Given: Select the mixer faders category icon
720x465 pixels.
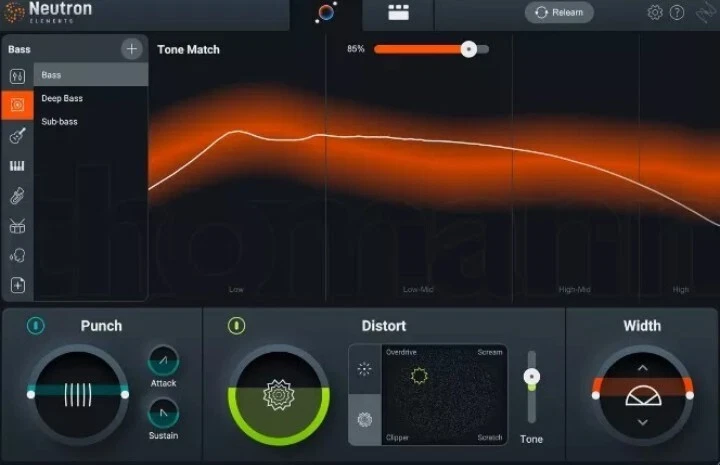Looking at the screenshot, I should pyautogui.click(x=17, y=76).
